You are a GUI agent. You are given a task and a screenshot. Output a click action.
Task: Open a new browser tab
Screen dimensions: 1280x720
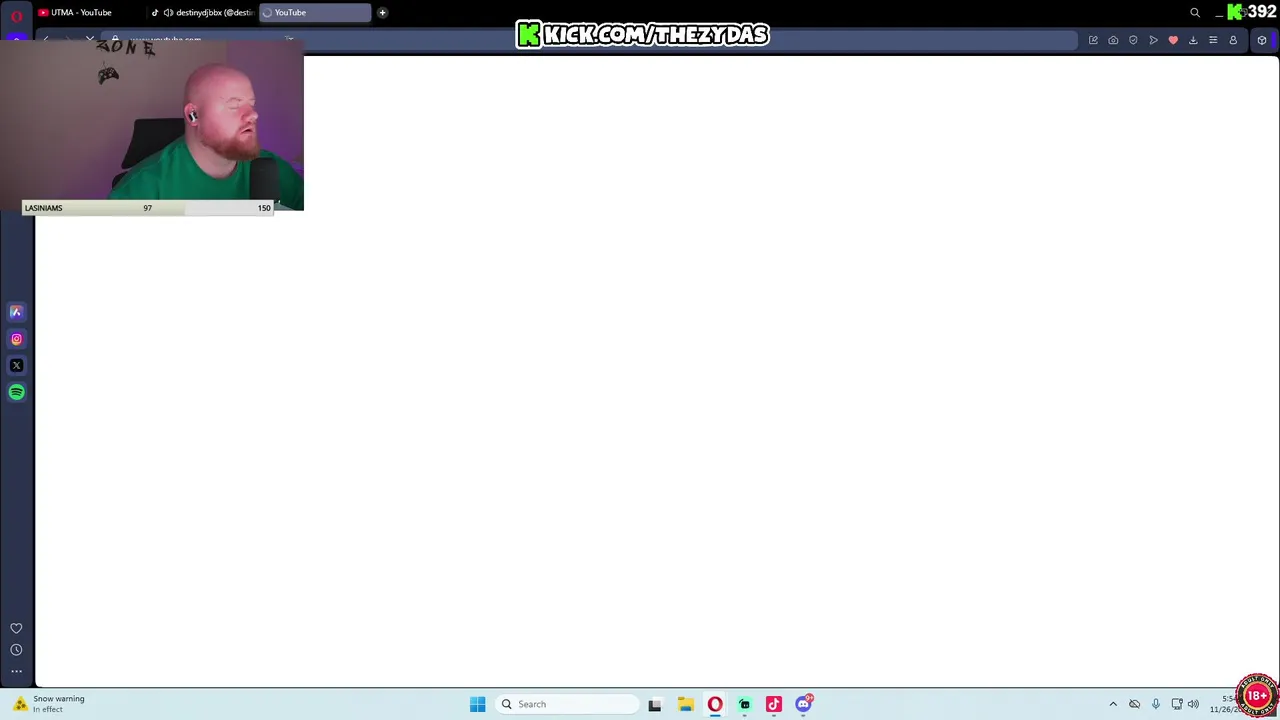point(382,13)
